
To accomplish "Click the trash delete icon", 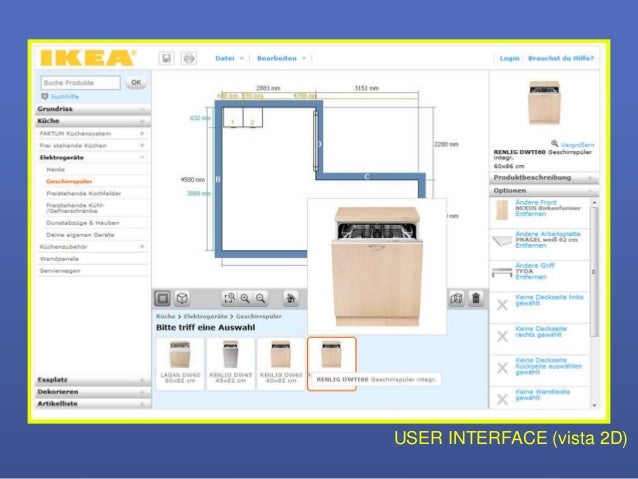I will click(476, 298).
